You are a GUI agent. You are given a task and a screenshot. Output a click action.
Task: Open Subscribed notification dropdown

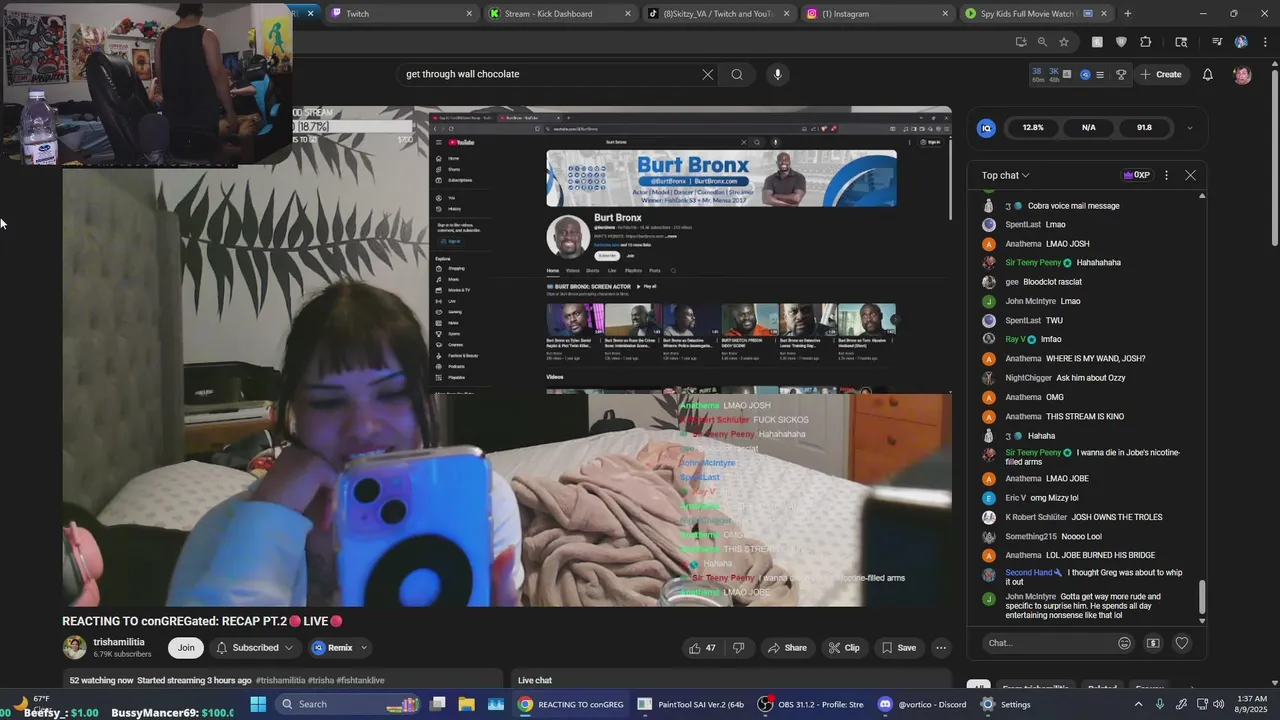click(x=255, y=648)
